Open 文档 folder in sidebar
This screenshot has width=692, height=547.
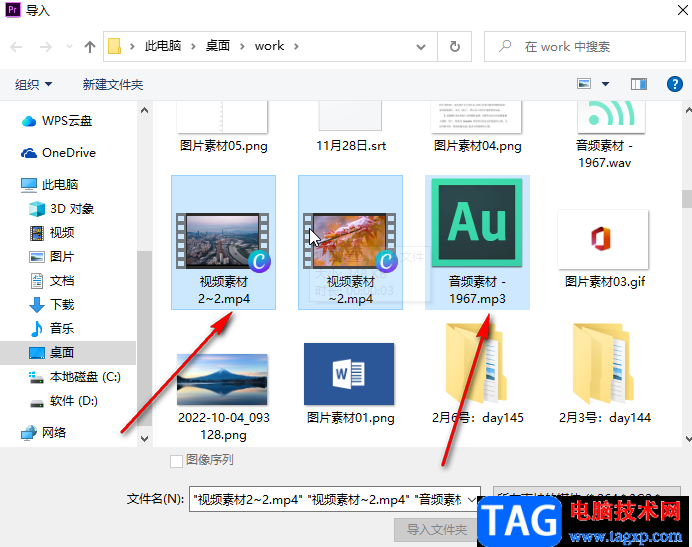pos(52,280)
